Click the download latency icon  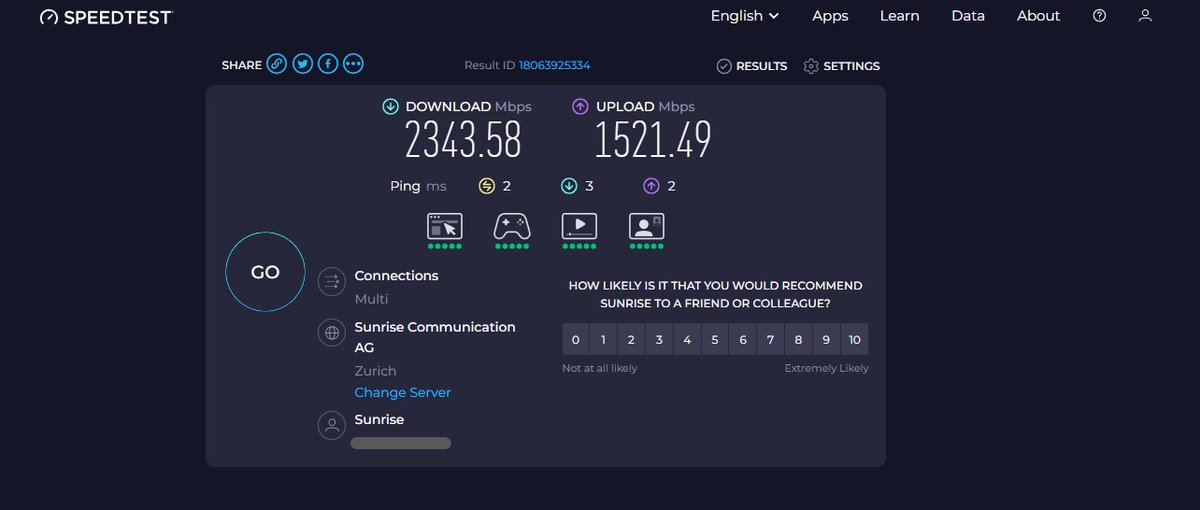[569, 186]
